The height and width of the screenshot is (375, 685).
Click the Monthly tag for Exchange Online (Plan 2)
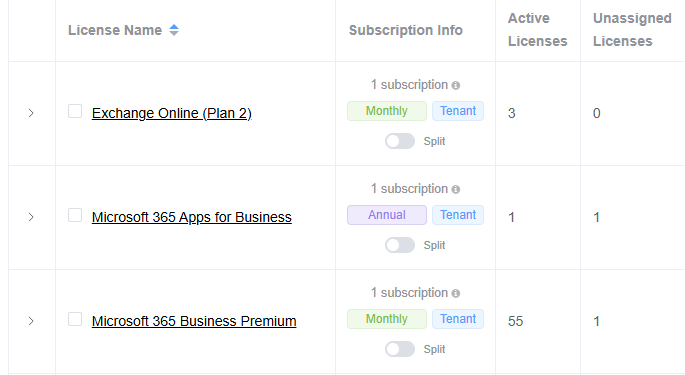point(387,111)
